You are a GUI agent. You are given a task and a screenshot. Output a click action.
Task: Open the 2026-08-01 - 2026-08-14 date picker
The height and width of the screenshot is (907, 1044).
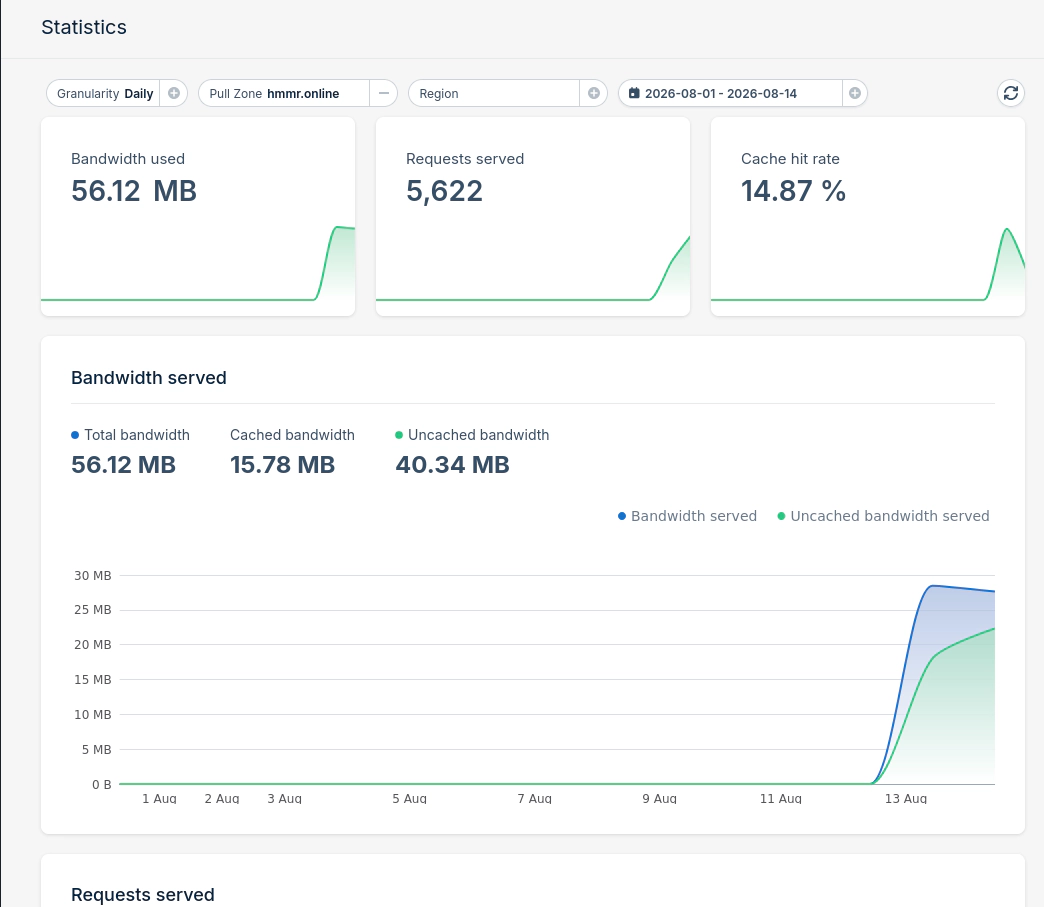pyautogui.click(x=730, y=93)
